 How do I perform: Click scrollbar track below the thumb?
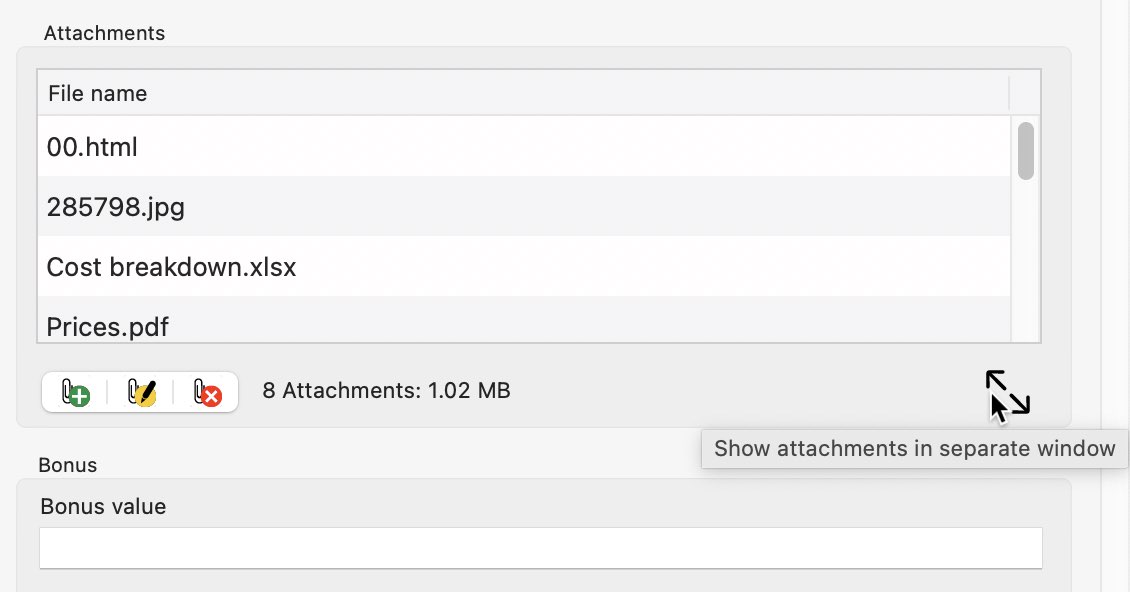[1026, 261]
